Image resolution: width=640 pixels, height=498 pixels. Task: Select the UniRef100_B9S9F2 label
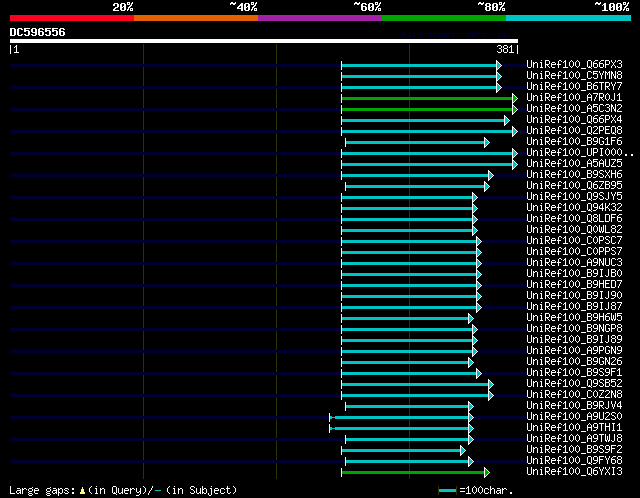point(574,450)
